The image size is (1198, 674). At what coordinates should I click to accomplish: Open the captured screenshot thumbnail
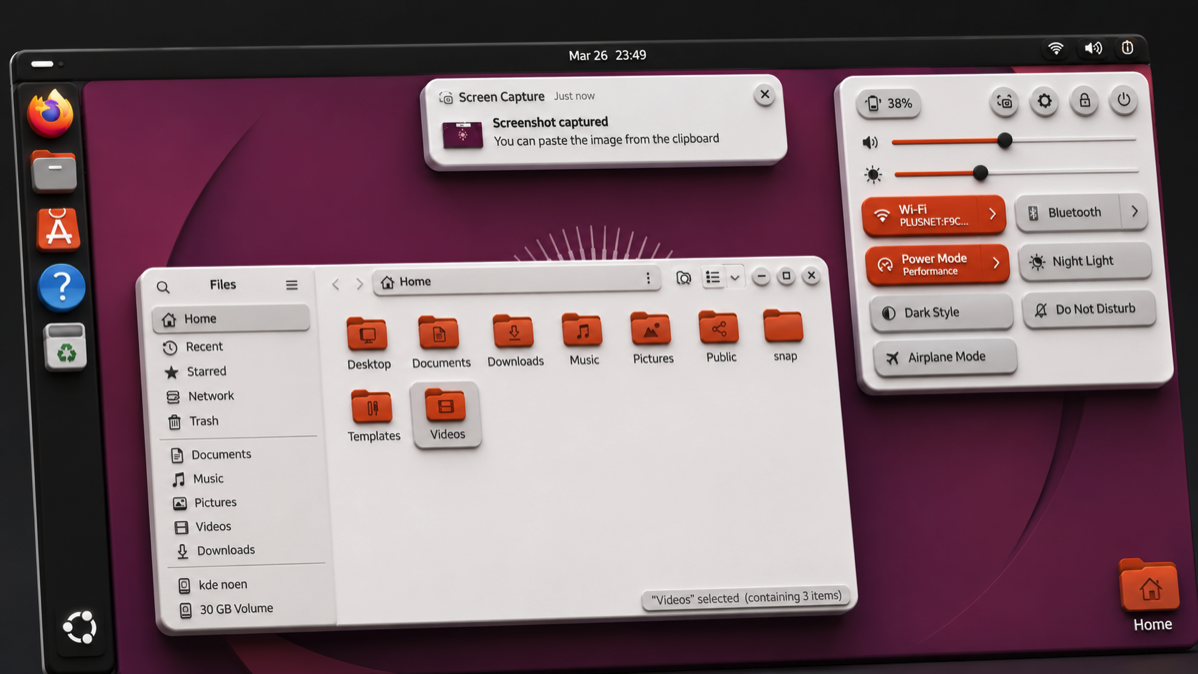[x=462, y=134]
